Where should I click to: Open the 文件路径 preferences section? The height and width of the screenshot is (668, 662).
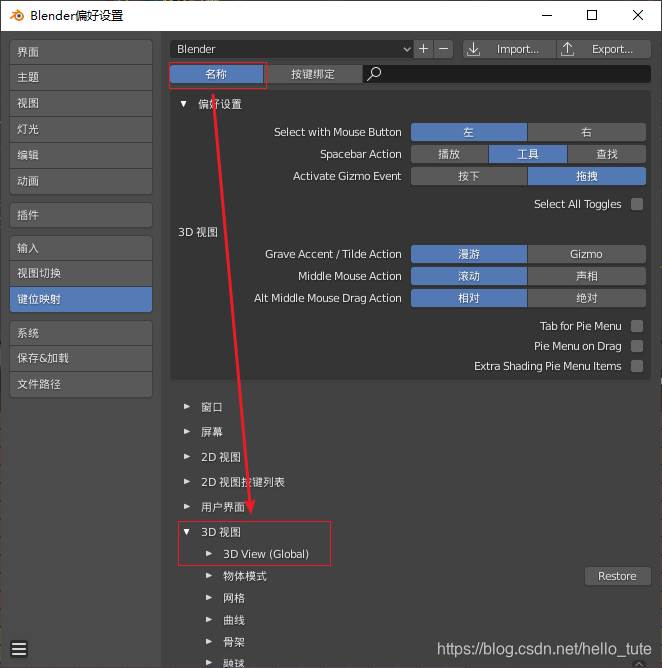81,384
